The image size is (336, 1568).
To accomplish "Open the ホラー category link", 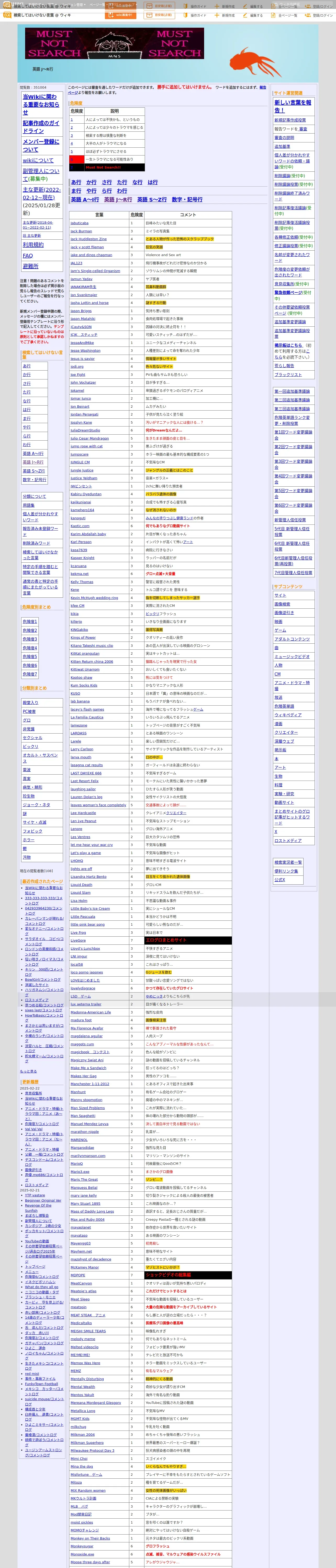I will (29, 840).
